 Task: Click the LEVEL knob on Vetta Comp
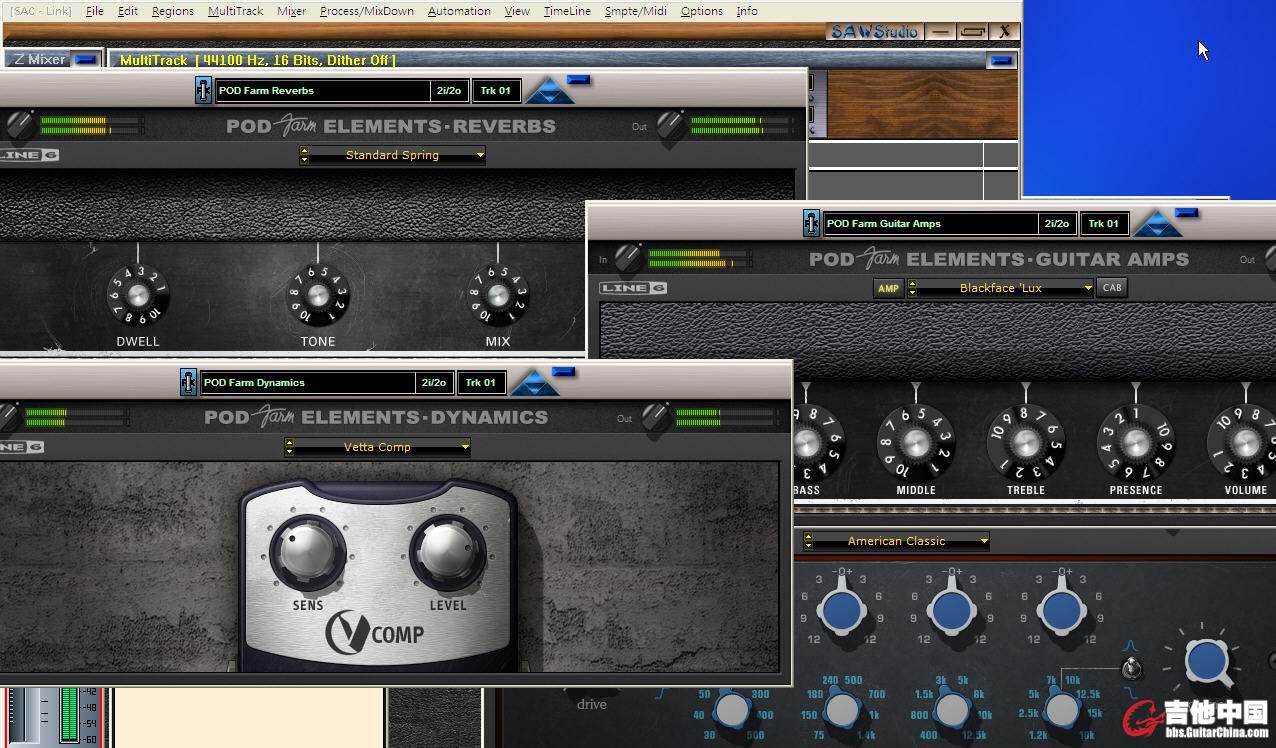click(x=448, y=553)
